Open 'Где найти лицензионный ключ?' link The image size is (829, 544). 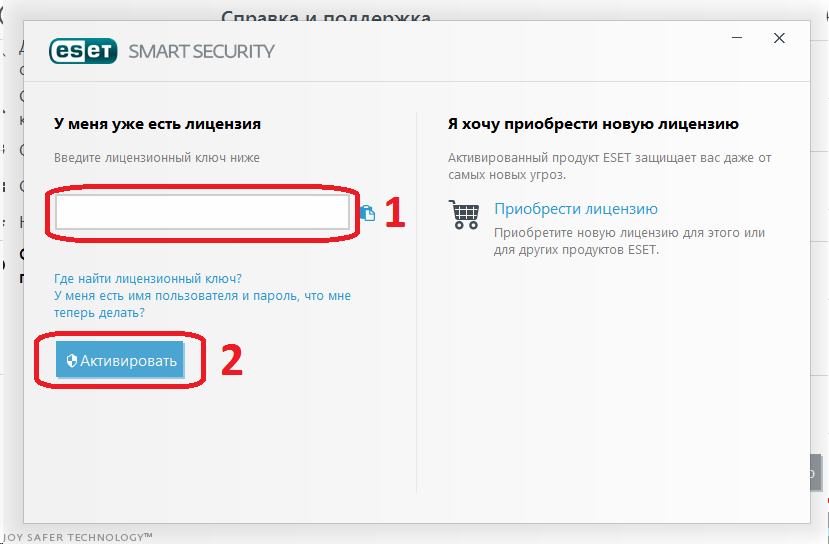coord(148,278)
